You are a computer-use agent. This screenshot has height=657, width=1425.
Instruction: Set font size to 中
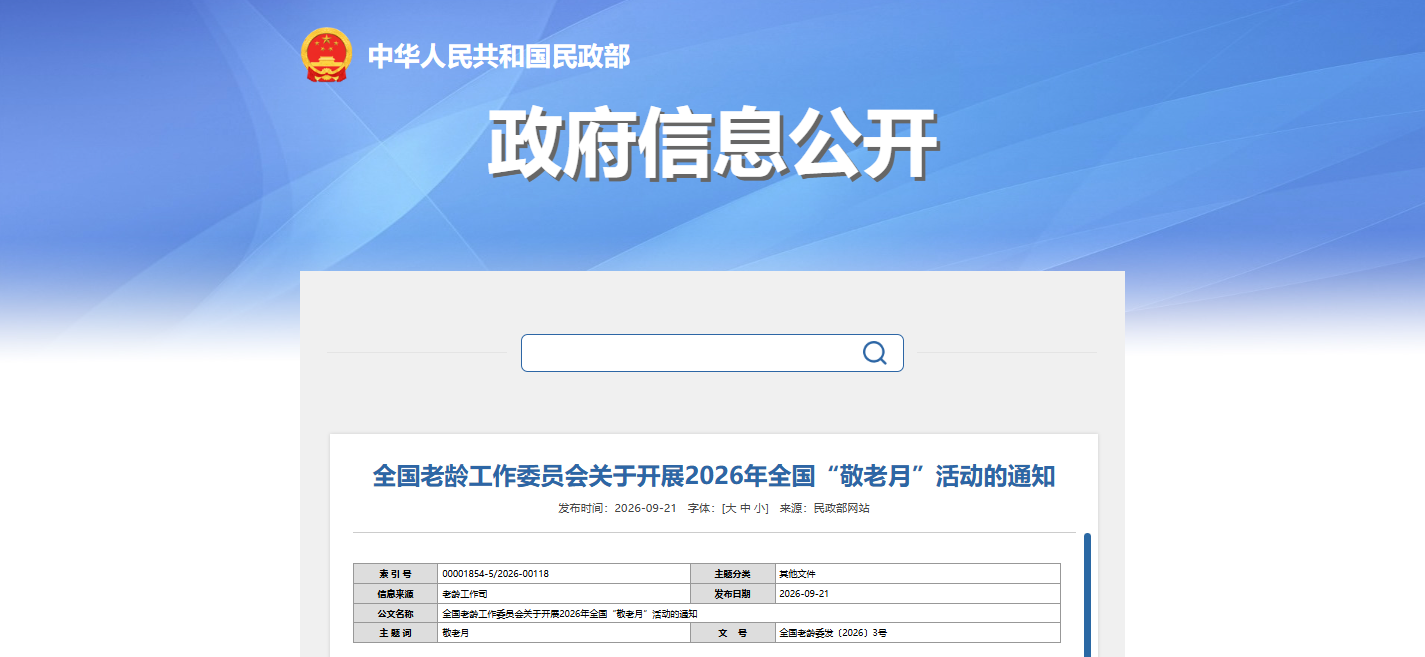point(745,509)
